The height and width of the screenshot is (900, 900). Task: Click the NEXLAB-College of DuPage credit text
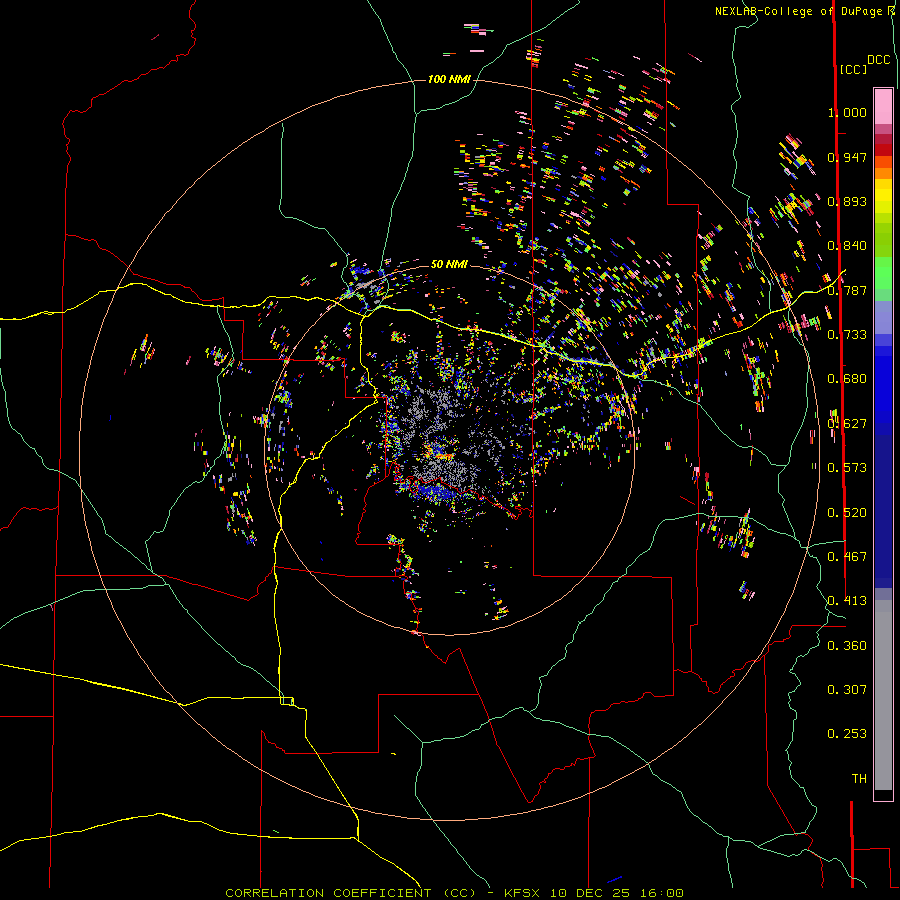[x=798, y=11]
